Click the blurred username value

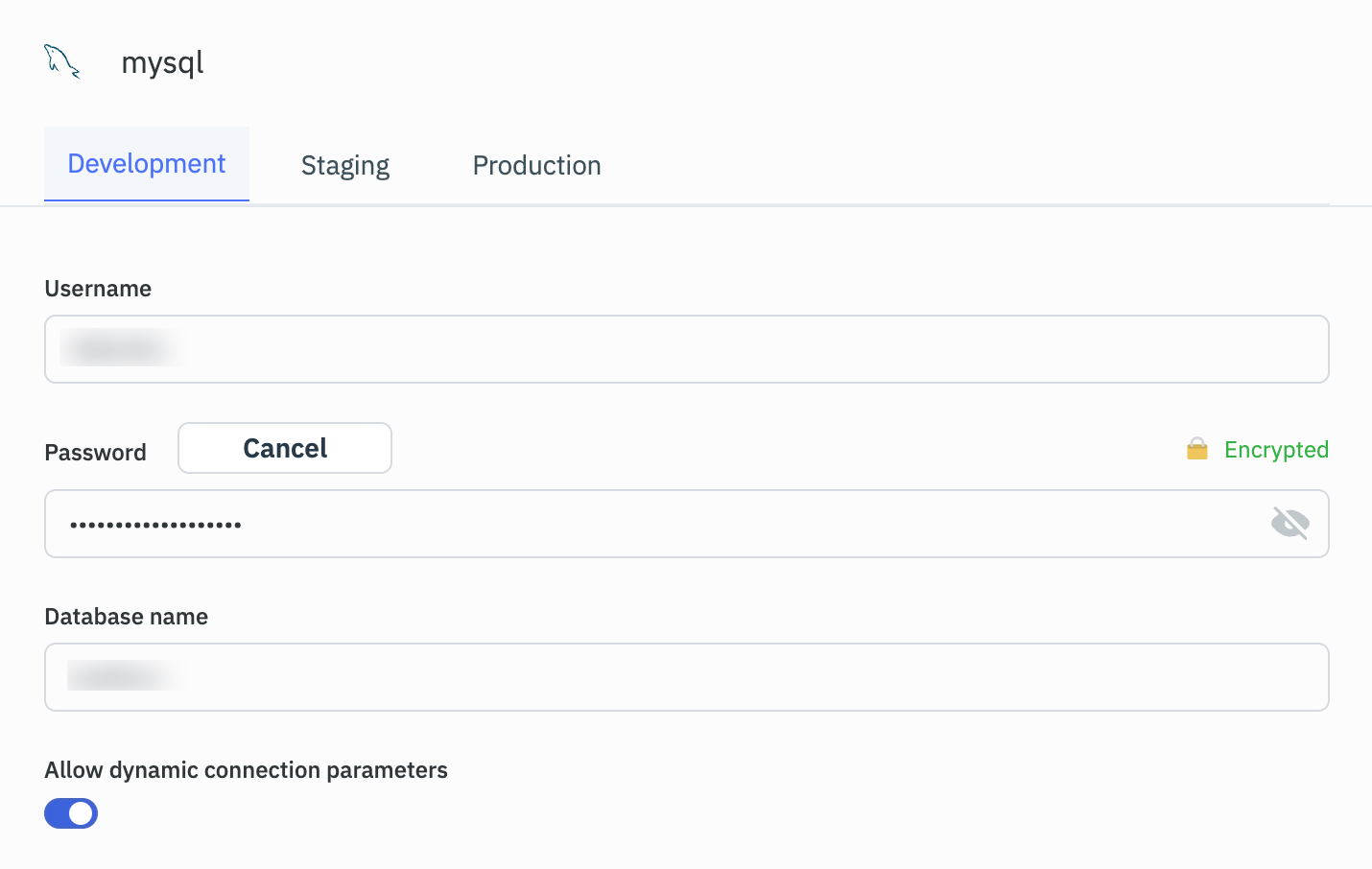pos(121,348)
